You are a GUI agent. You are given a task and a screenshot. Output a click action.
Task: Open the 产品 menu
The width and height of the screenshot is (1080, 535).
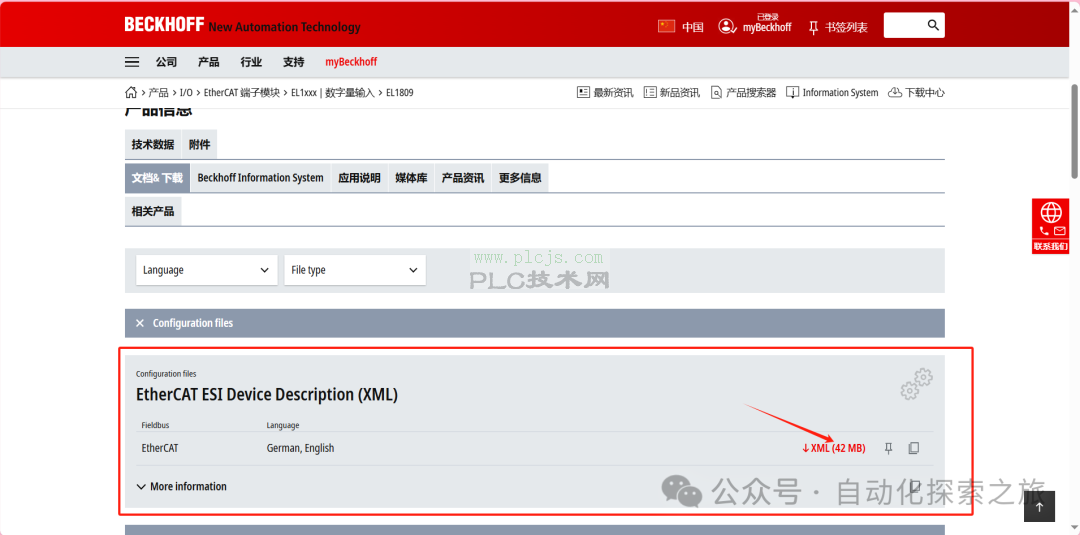point(209,62)
